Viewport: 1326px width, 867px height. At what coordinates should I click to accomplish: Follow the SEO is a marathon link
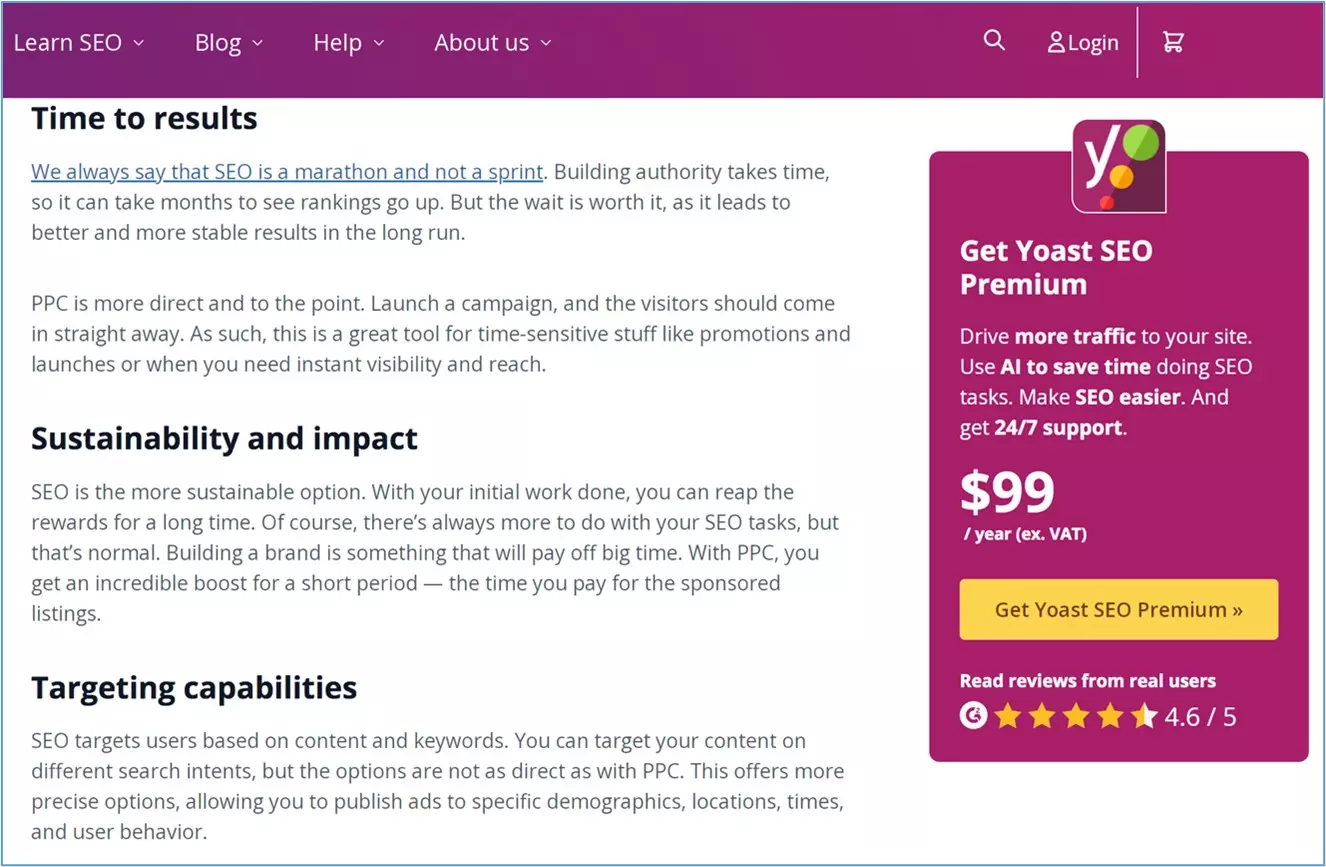(x=287, y=172)
